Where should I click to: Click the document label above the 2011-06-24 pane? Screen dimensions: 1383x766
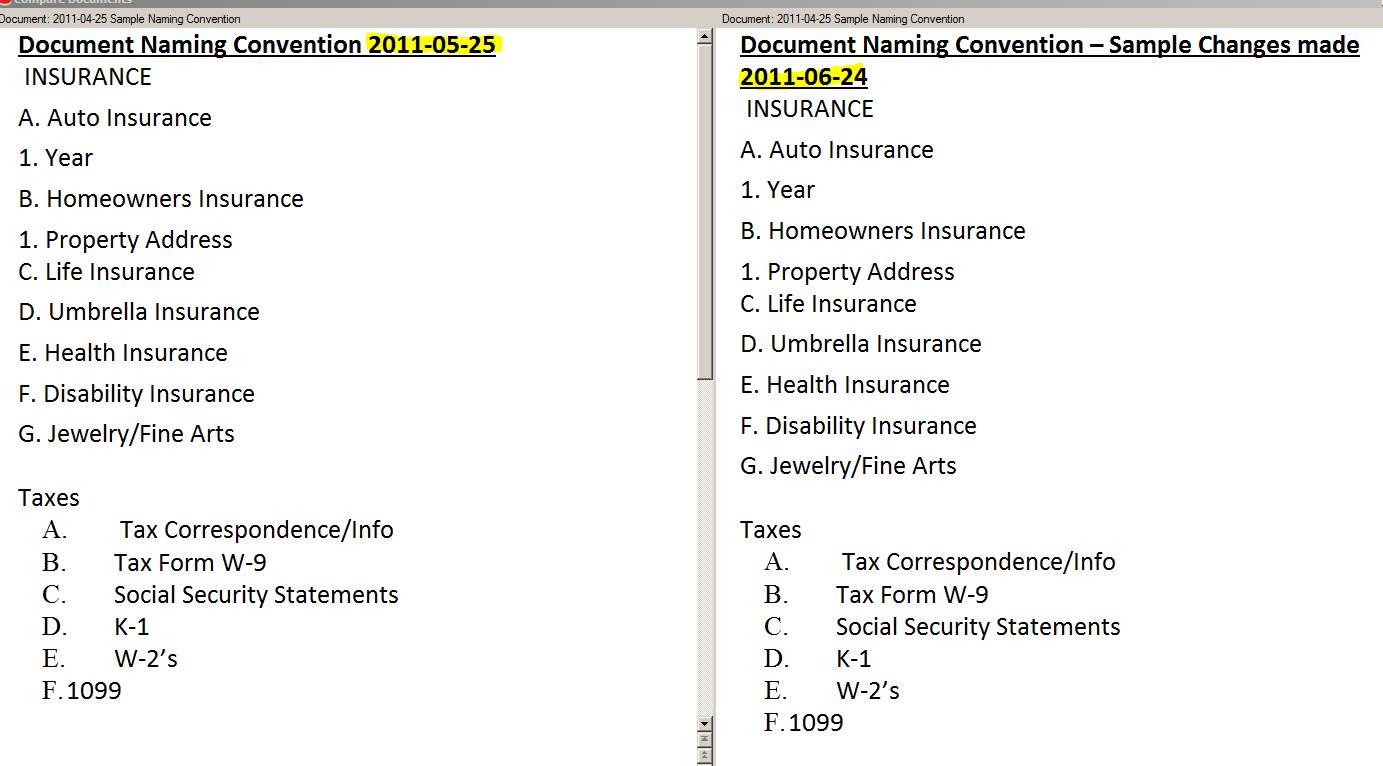coord(843,19)
